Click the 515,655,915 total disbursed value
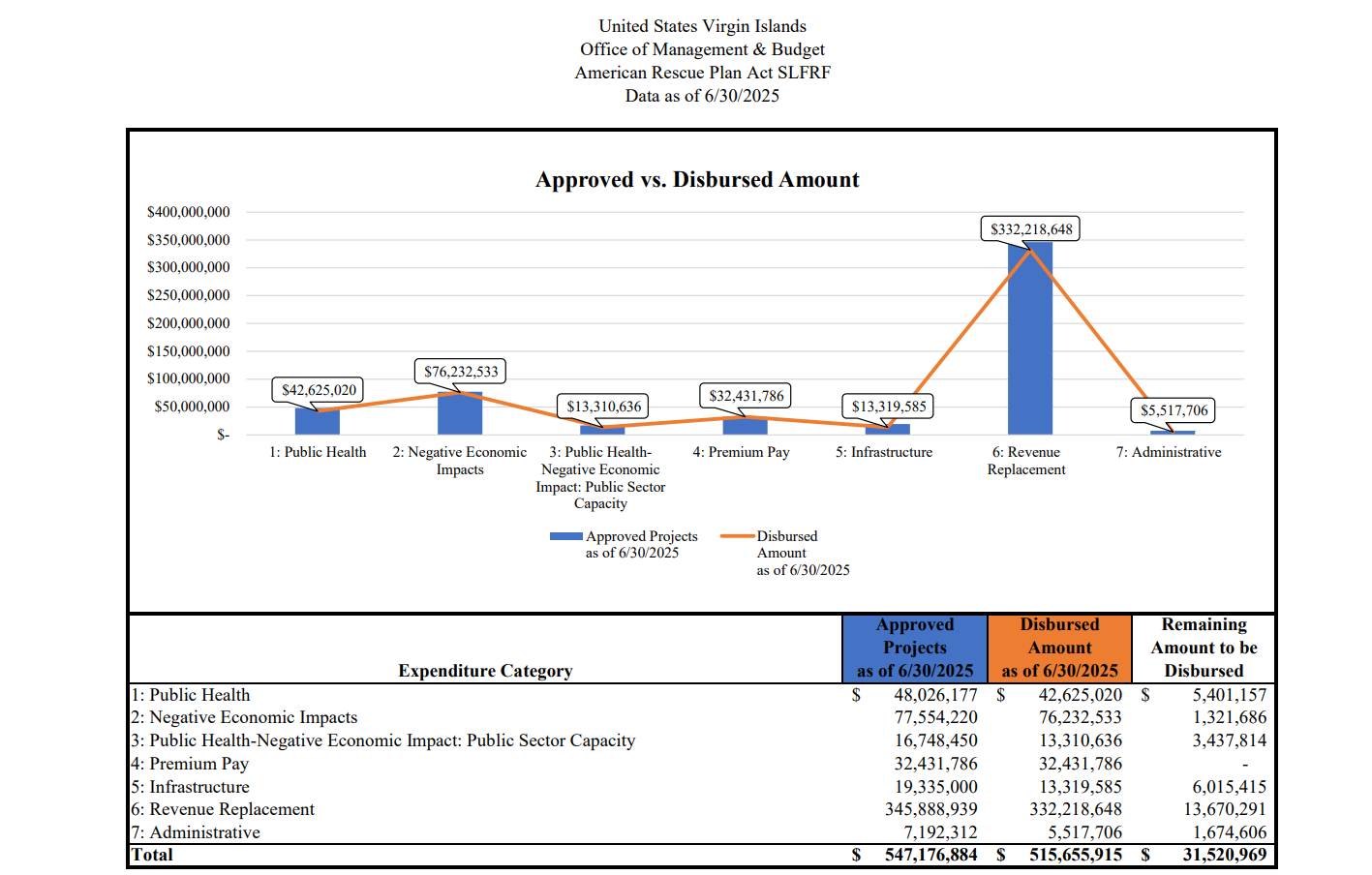 [1076, 855]
